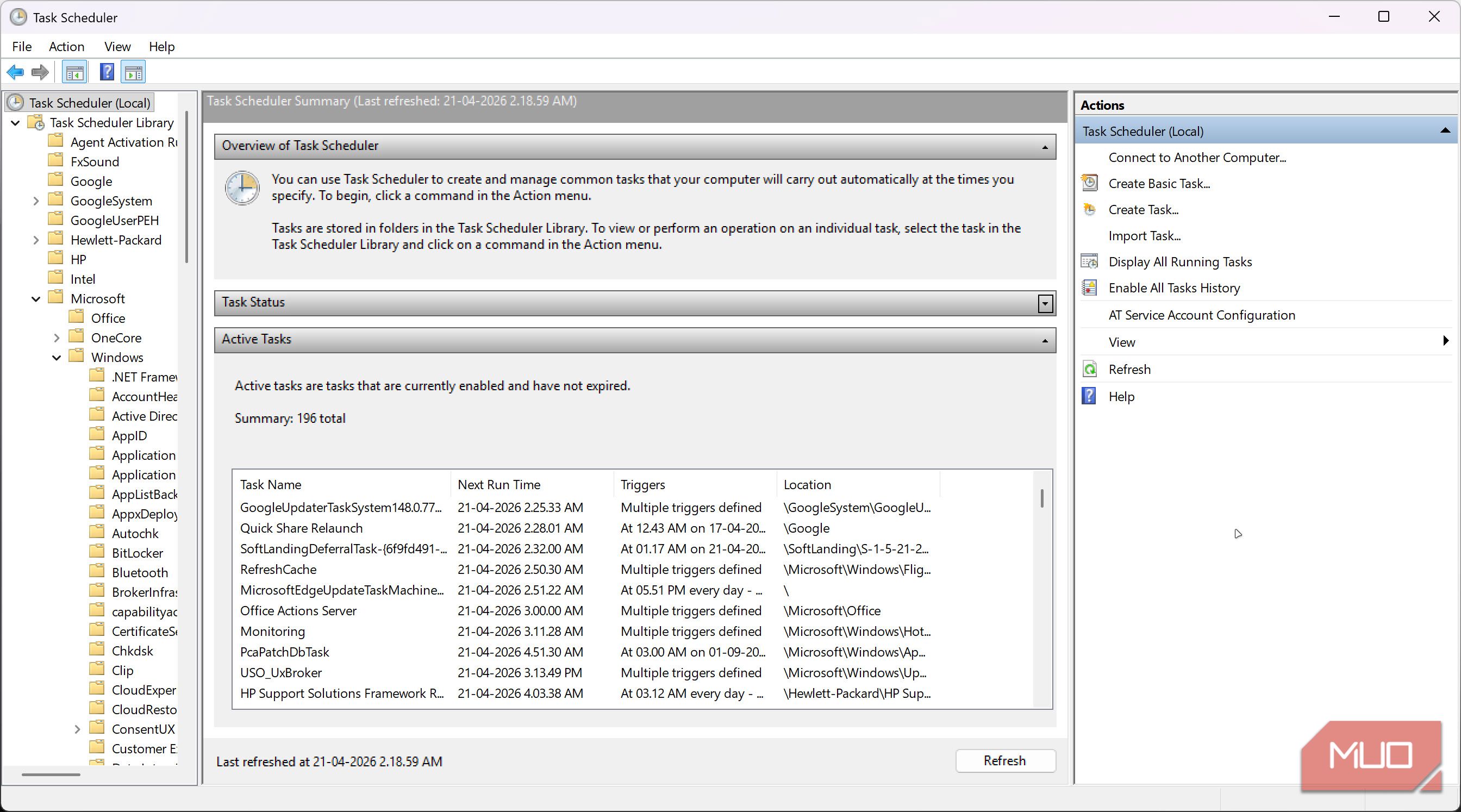Collapse the Task Scheduler Library node

15,122
